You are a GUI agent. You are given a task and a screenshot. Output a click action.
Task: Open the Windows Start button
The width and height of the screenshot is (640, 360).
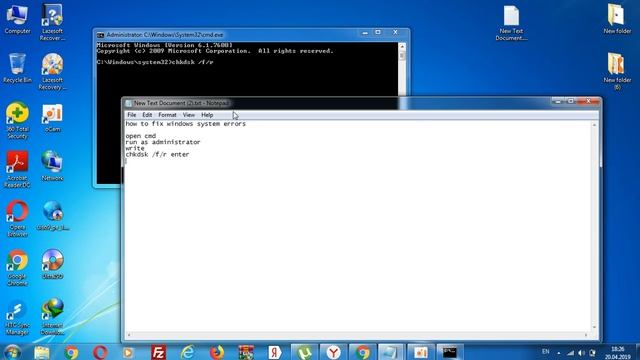[x=12, y=352]
